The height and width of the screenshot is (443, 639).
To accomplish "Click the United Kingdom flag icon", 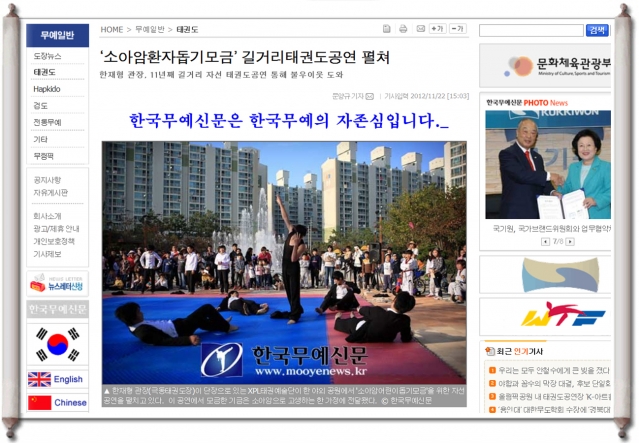I will point(39,379).
